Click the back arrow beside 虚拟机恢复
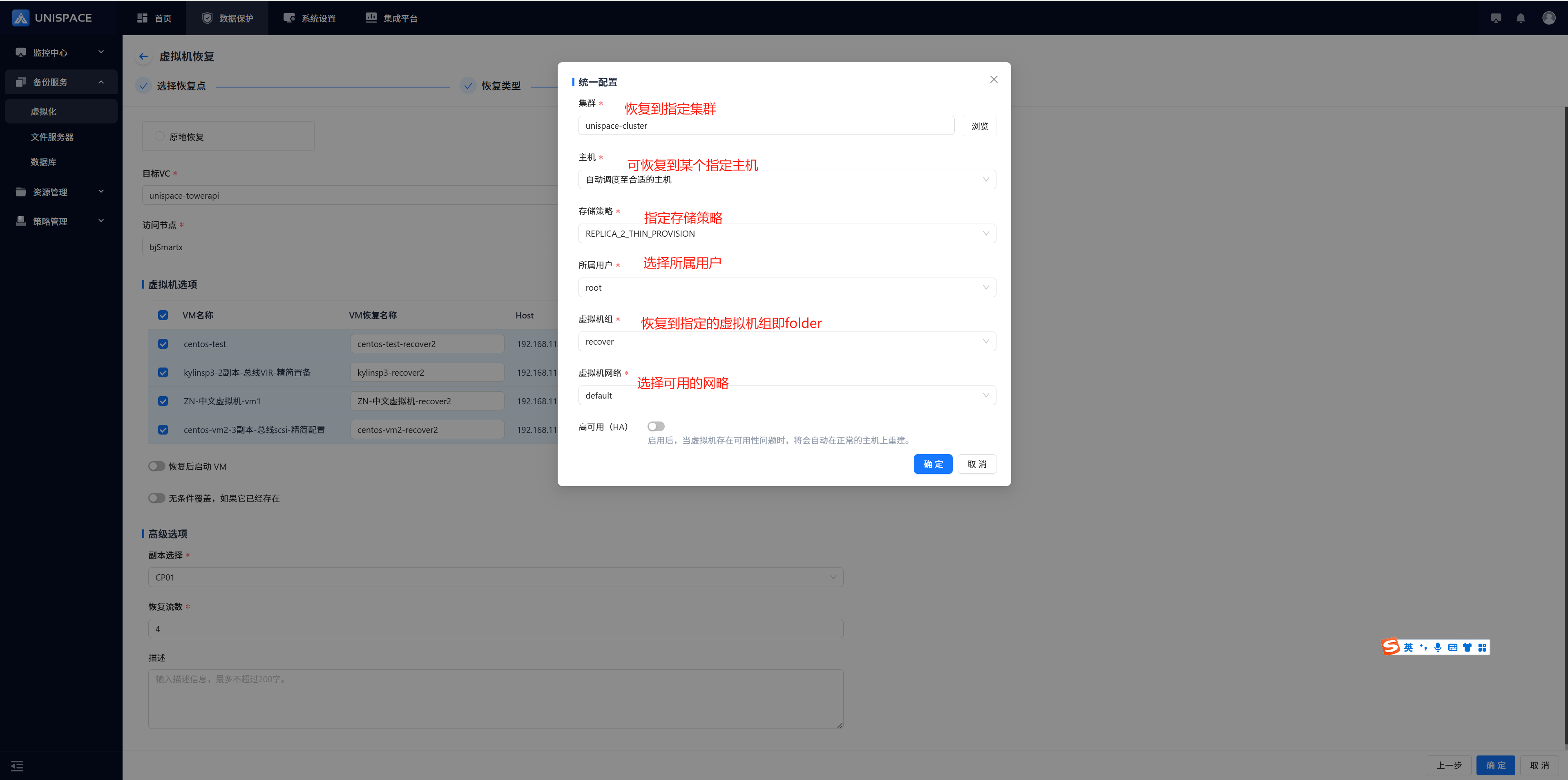Screen dimensions: 1568x780 click(x=144, y=57)
